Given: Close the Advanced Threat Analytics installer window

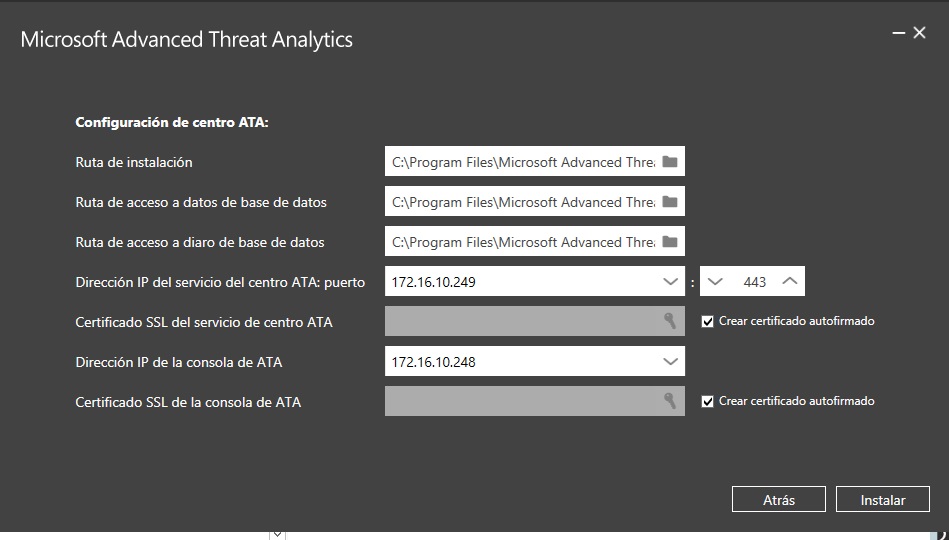Looking at the screenshot, I should (920, 33).
